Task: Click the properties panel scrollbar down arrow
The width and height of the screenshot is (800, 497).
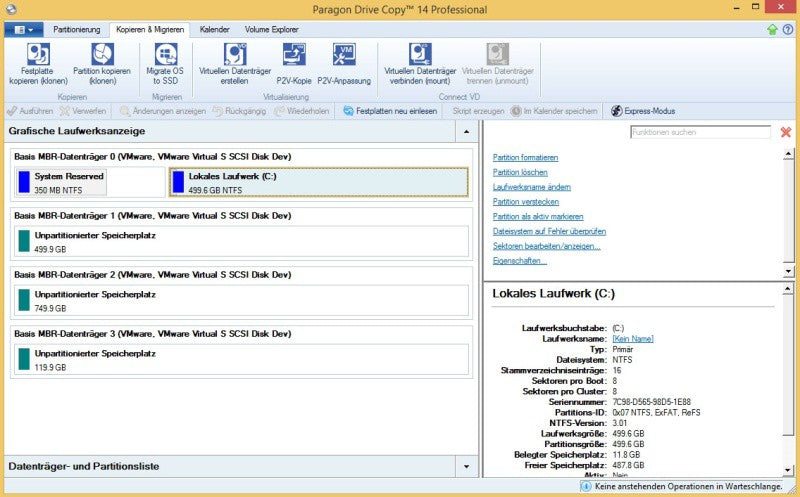Action: pyautogui.click(x=788, y=470)
